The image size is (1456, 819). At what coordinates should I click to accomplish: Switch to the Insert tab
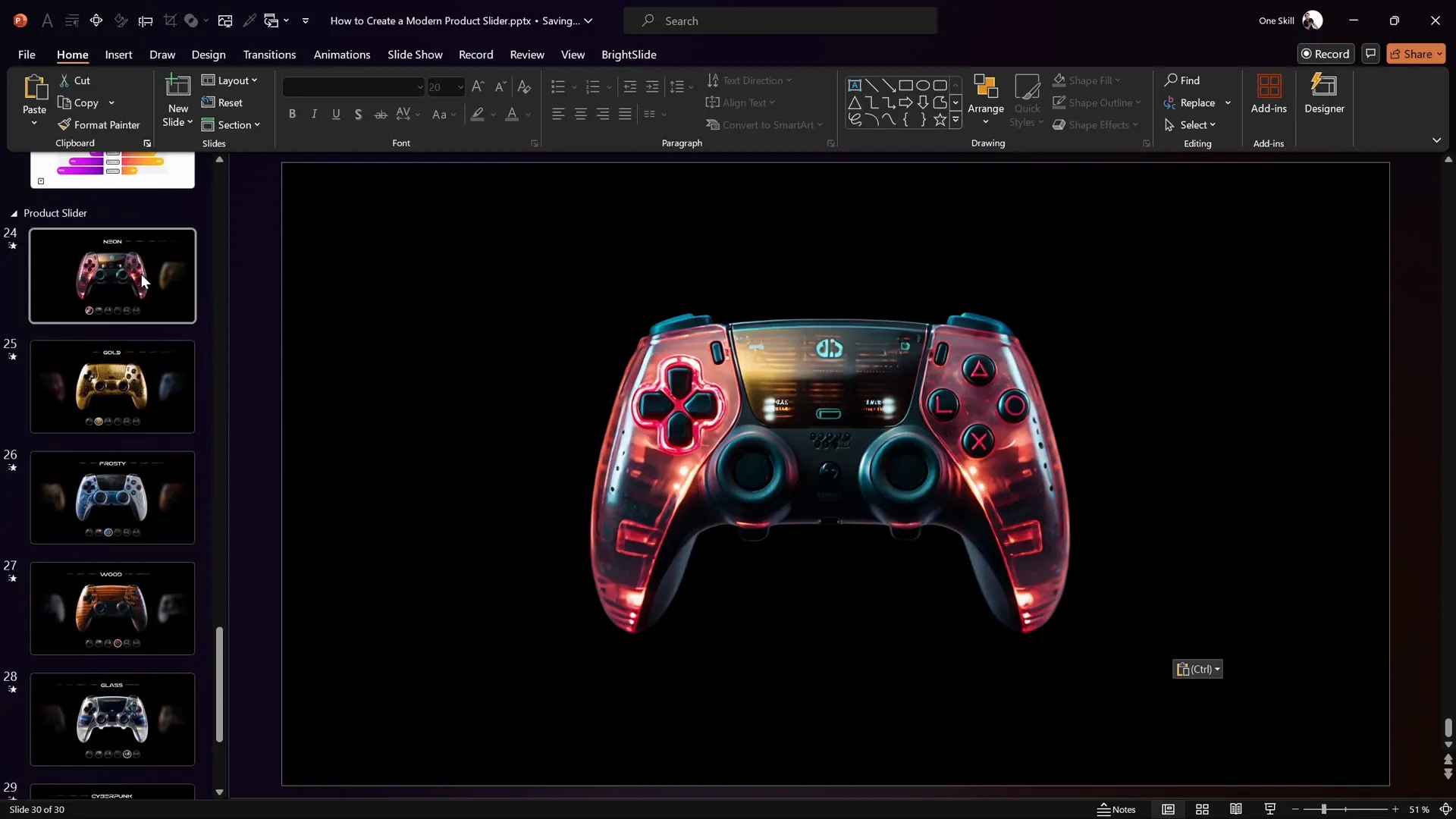(118, 55)
